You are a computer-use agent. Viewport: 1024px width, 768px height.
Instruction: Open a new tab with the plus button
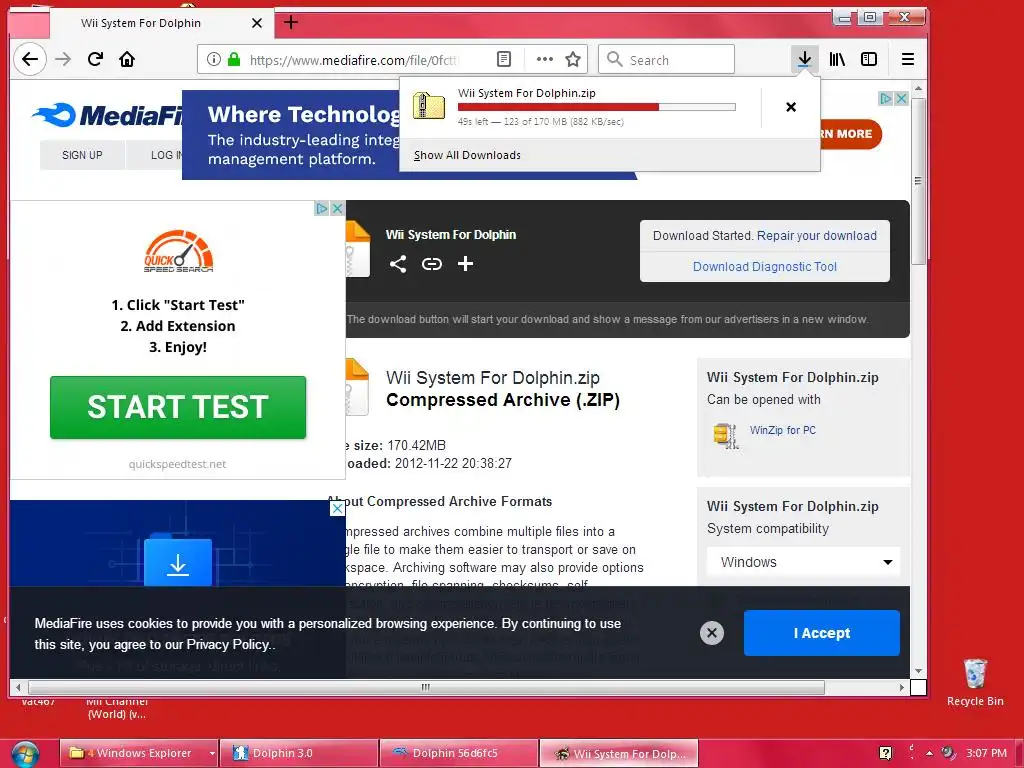point(291,23)
